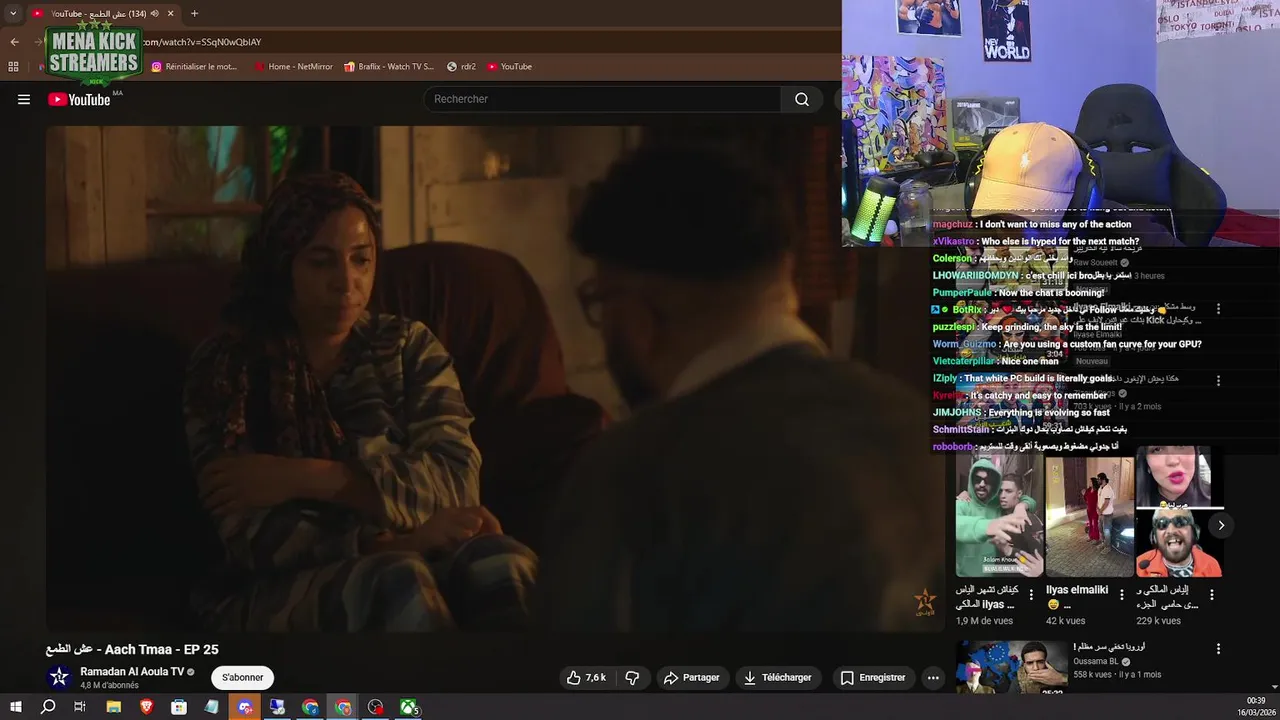Image resolution: width=1280 pixels, height=720 pixels.
Task: Share the video using Partager
Action: coord(691,678)
